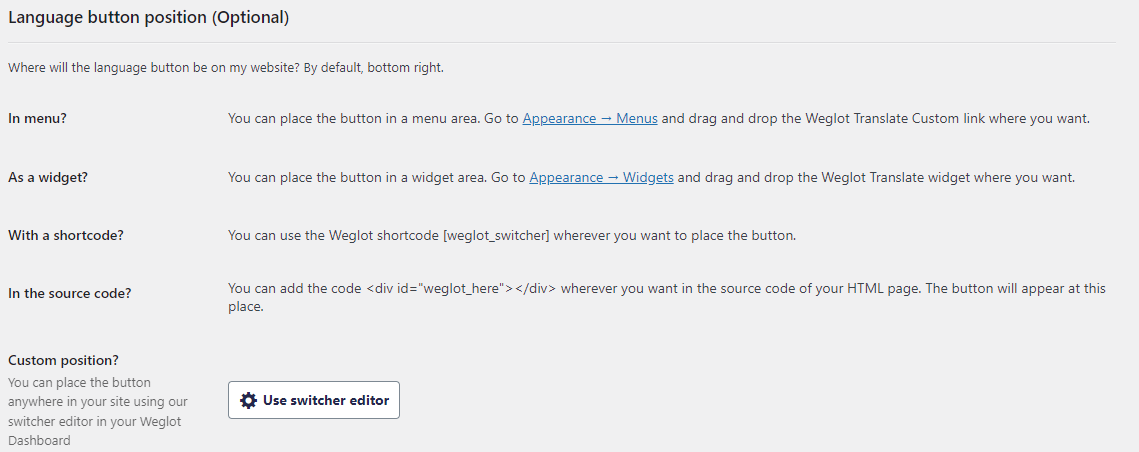
Task: Click the 'In the source code?' label
Action: point(70,293)
